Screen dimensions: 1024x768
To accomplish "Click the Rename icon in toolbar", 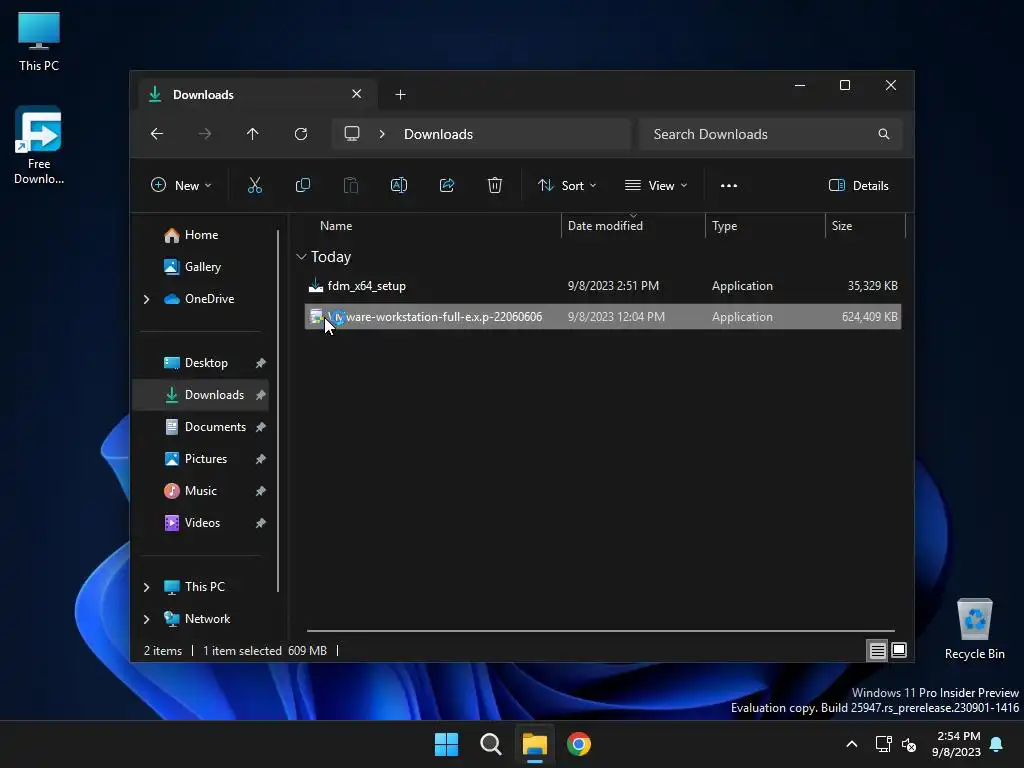I will (x=399, y=185).
